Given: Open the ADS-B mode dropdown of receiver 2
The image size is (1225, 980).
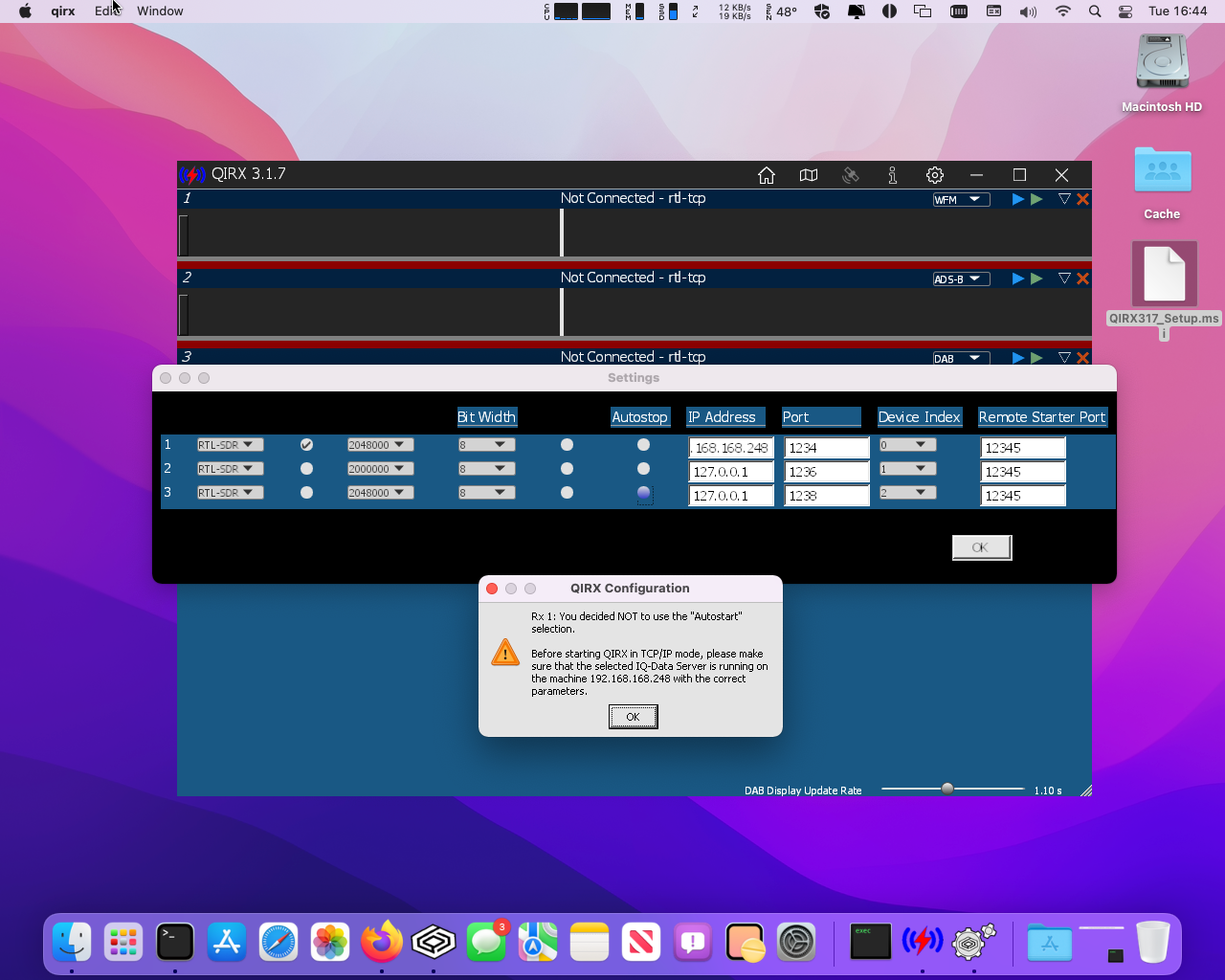Looking at the screenshot, I should click(x=961, y=278).
